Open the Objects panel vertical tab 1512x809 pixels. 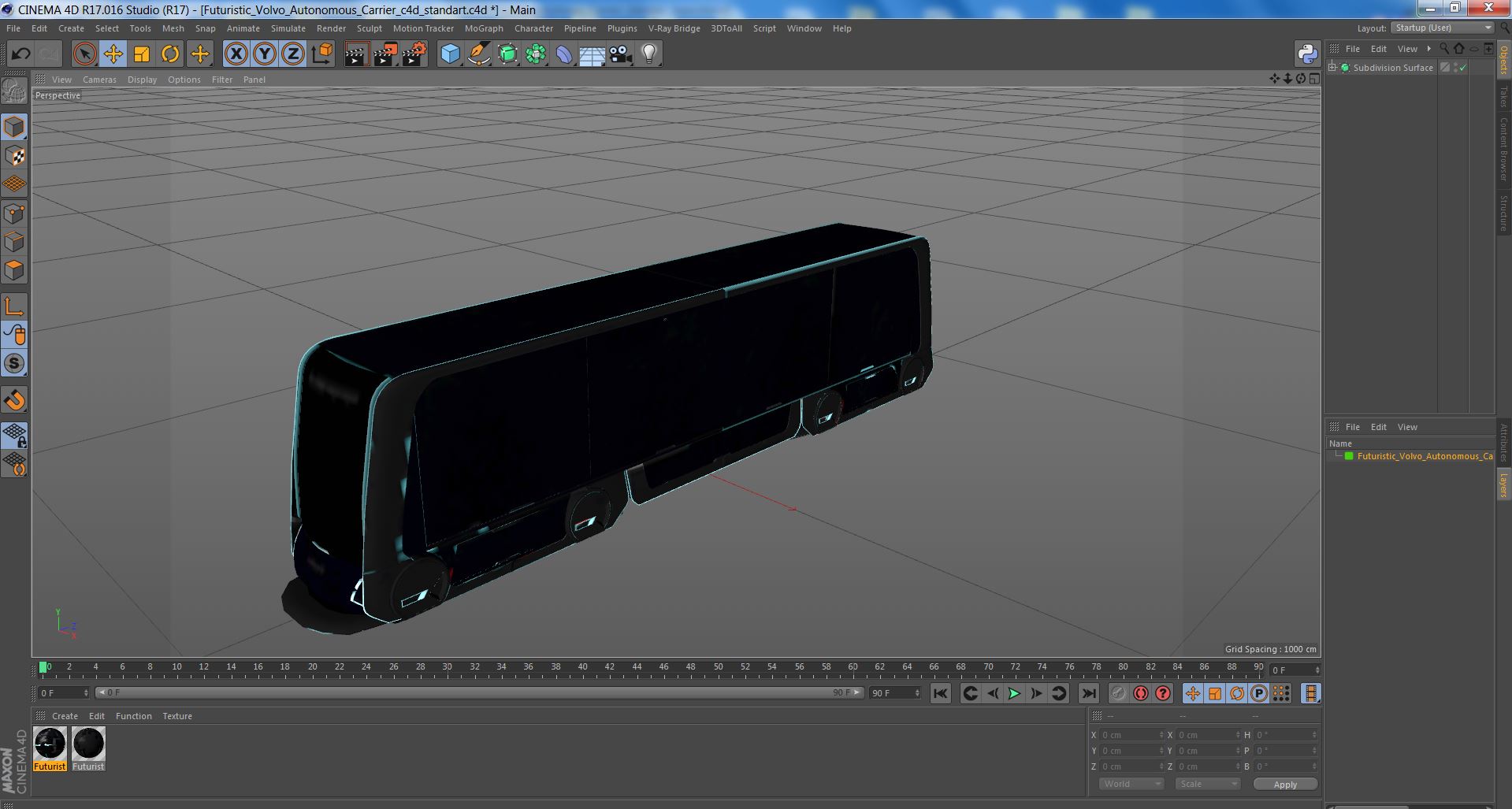pyautogui.click(x=1503, y=61)
